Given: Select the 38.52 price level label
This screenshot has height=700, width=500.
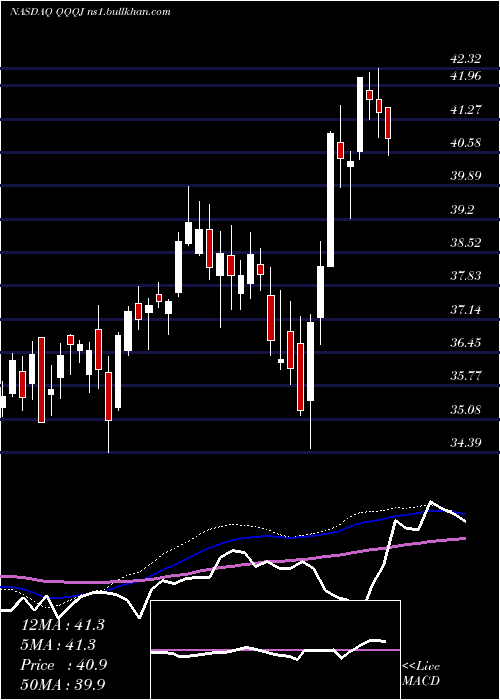Looking at the screenshot, I should (x=466, y=243).
